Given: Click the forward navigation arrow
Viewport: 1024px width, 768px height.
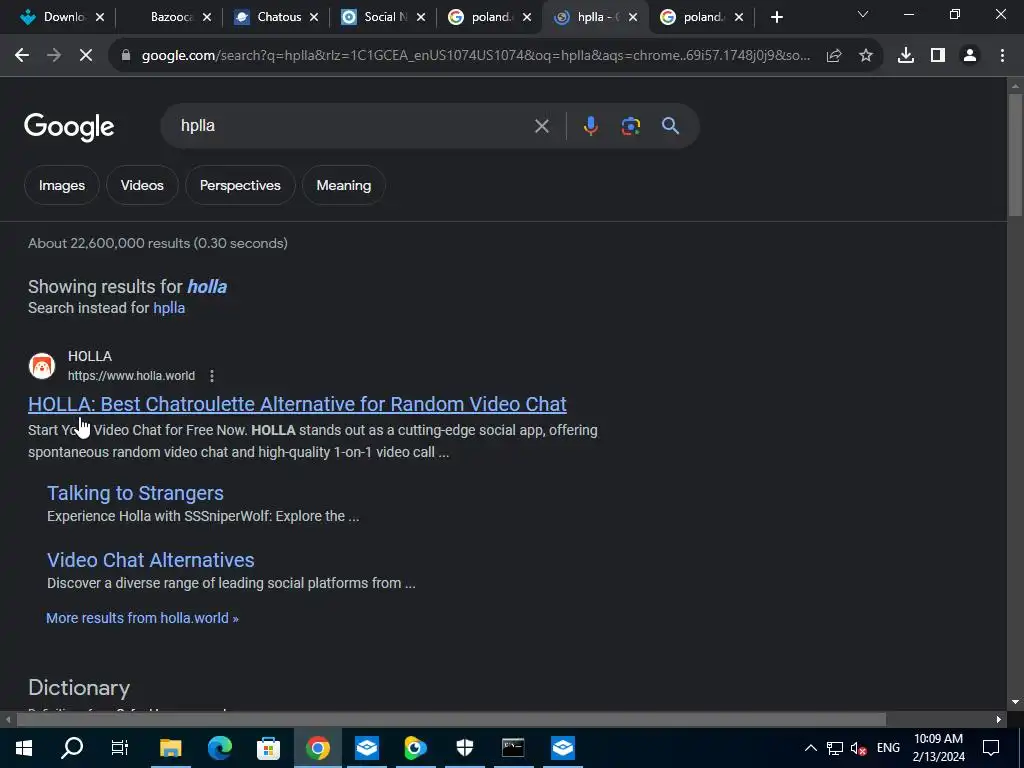Looking at the screenshot, I should tap(54, 56).
